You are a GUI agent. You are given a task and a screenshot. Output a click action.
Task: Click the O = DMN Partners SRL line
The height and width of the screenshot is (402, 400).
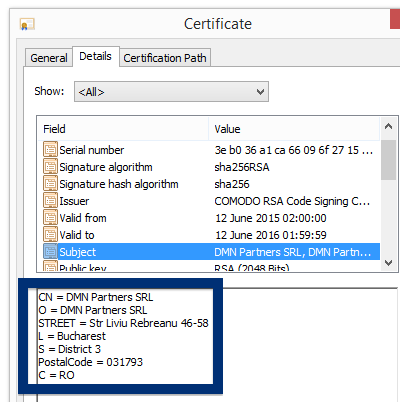point(93,310)
